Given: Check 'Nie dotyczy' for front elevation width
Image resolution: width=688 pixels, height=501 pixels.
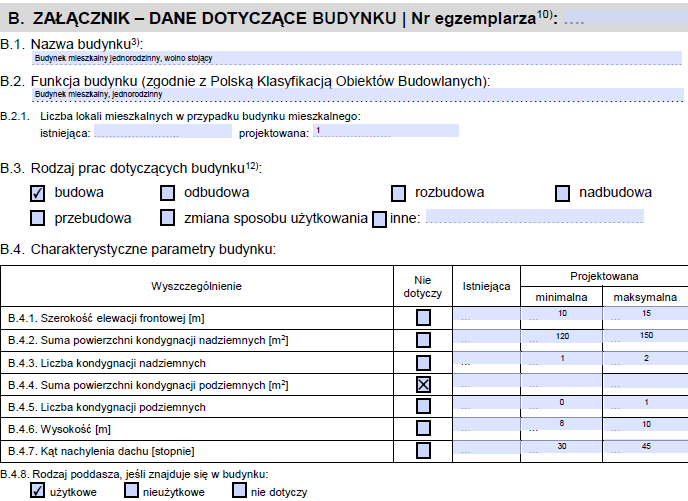Looking at the screenshot, I should 424,318.
